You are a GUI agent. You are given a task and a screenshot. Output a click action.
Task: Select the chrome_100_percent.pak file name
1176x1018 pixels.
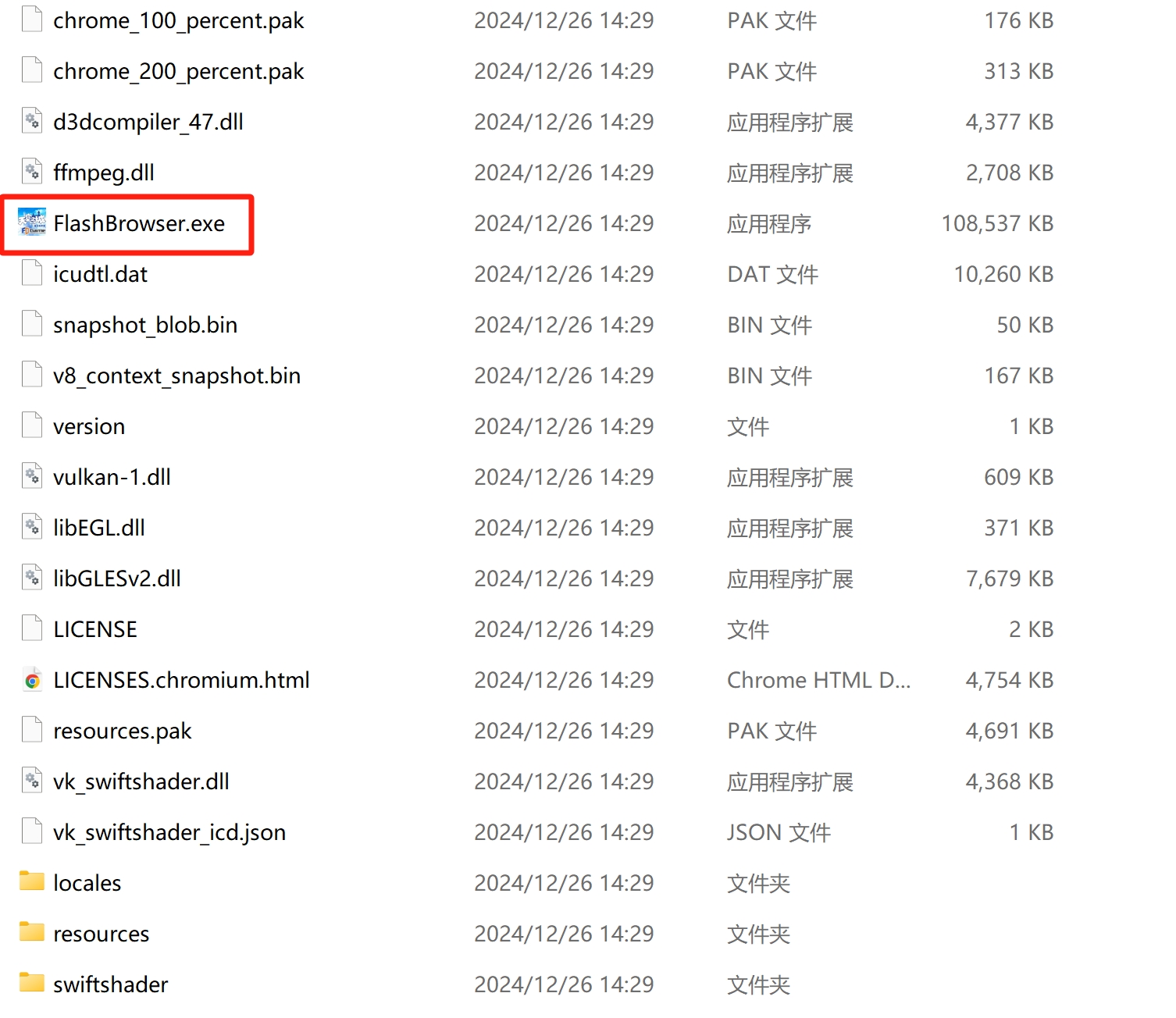pos(178,21)
